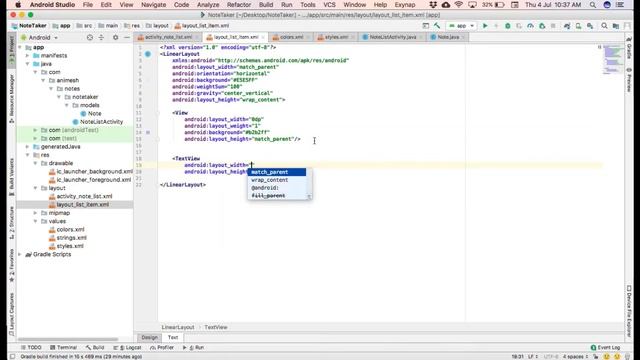Click the LinearLayout breadcrumb at bottom
The width and height of the screenshot is (640, 360).
pos(178,327)
